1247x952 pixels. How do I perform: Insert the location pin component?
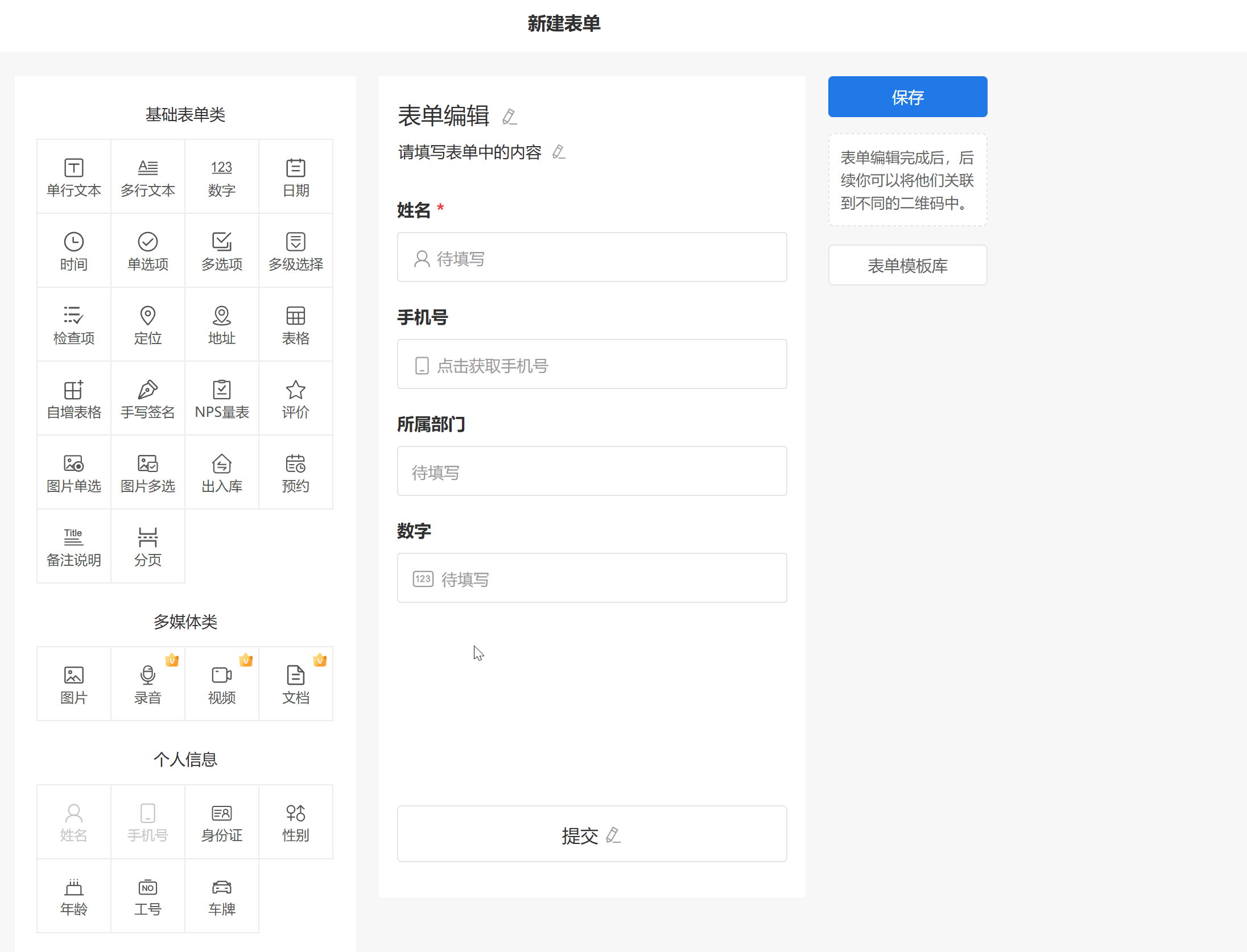[148, 325]
